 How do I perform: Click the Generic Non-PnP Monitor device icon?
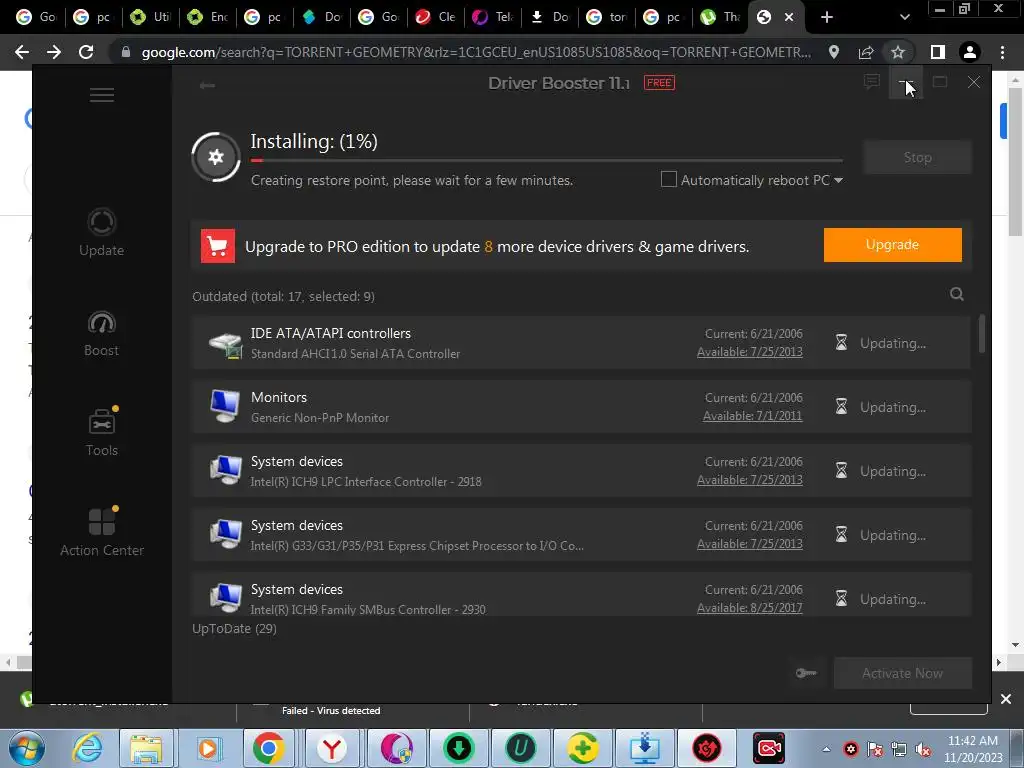pyautogui.click(x=225, y=406)
